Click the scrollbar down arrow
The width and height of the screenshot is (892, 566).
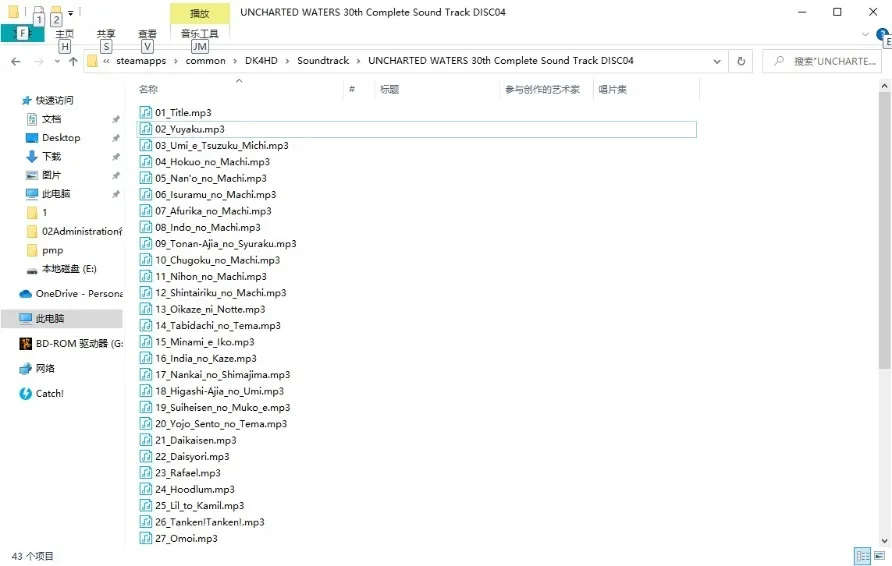pos(884,540)
